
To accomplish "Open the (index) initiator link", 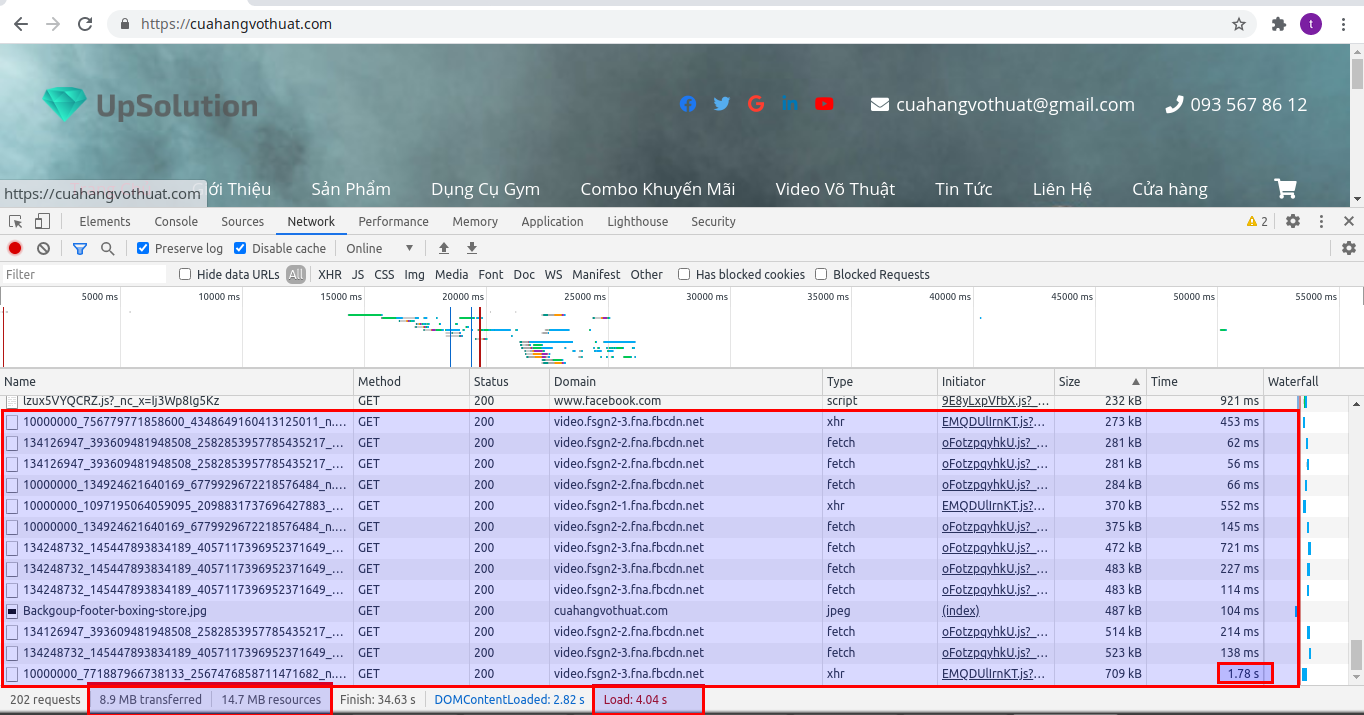I will 960,610.
